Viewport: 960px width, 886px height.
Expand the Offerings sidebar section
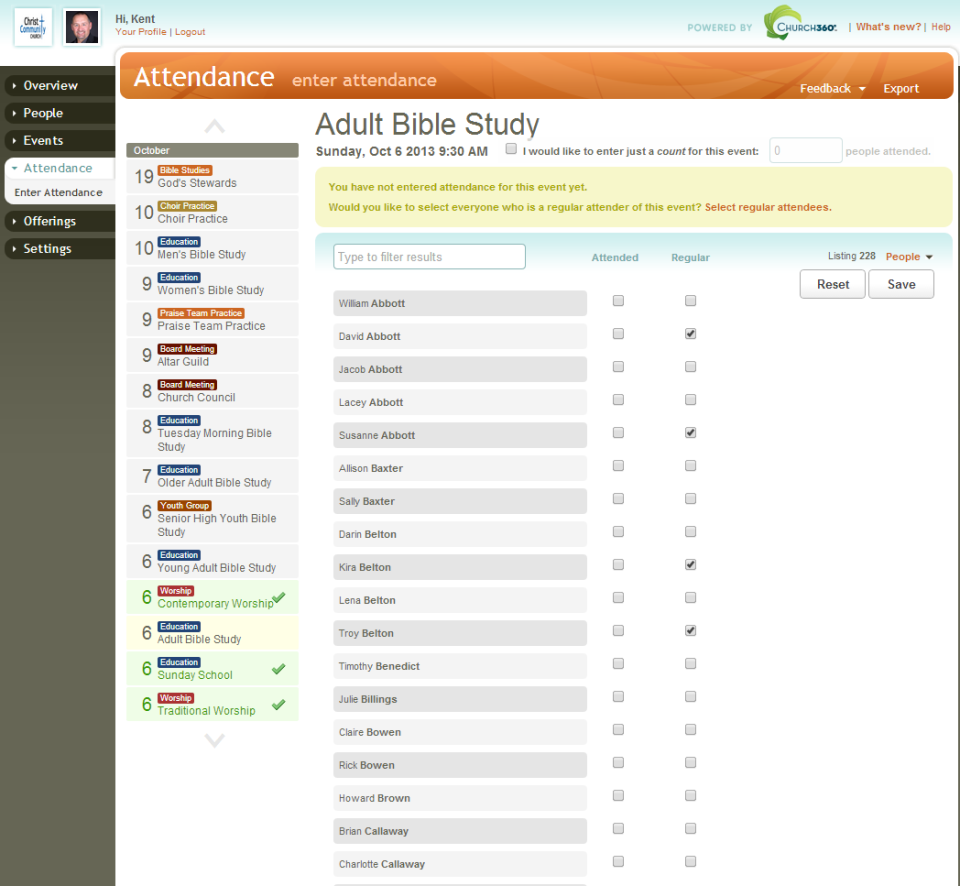click(x=50, y=221)
